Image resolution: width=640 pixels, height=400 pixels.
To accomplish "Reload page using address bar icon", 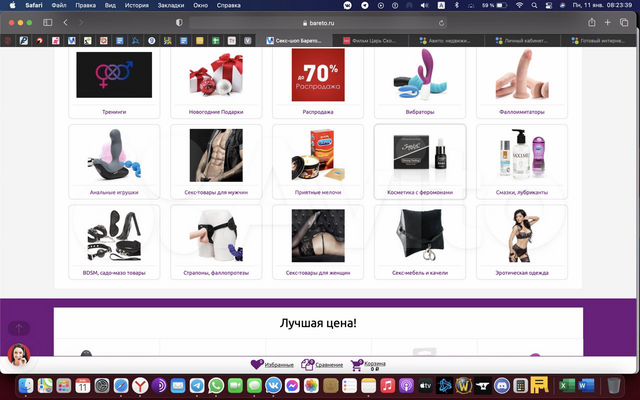I will tap(442, 22).
